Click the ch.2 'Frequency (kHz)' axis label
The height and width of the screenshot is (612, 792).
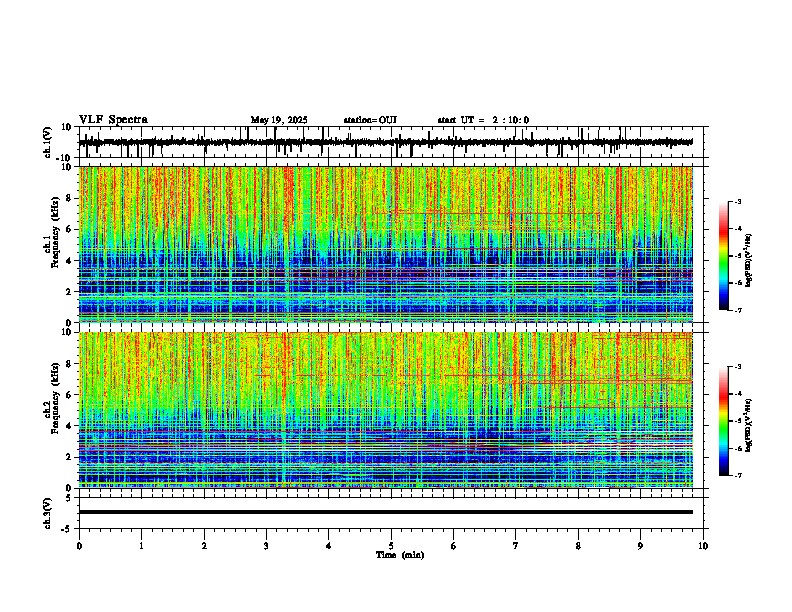55,398
